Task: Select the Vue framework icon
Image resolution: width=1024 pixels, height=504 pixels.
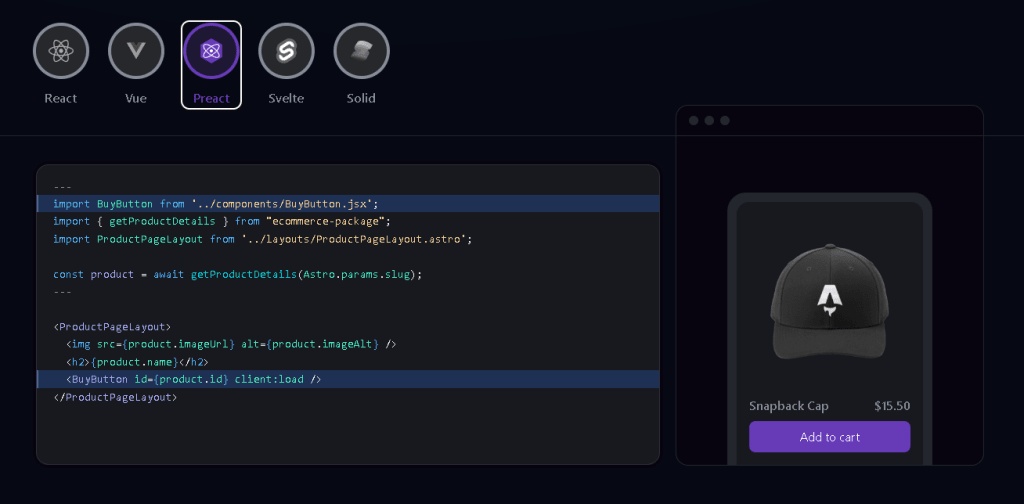Action: [136, 50]
